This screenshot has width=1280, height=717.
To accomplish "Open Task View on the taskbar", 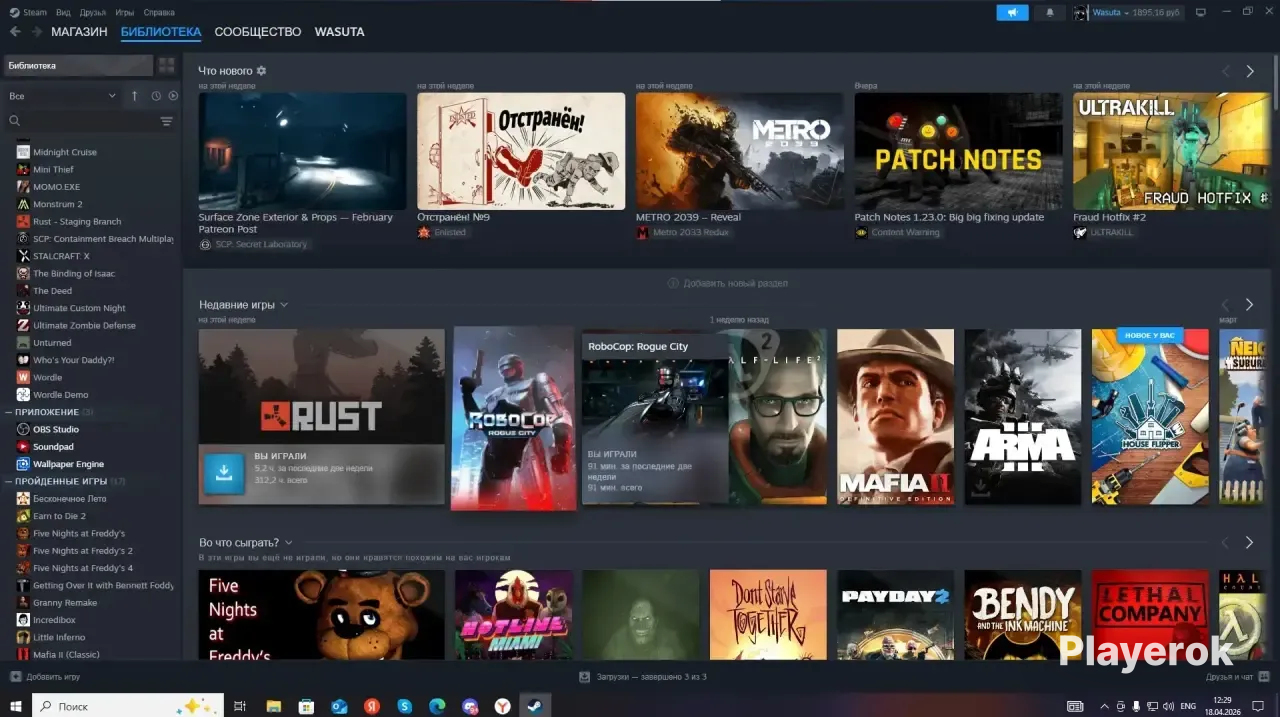I will pyautogui.click(x=240, y=706).
